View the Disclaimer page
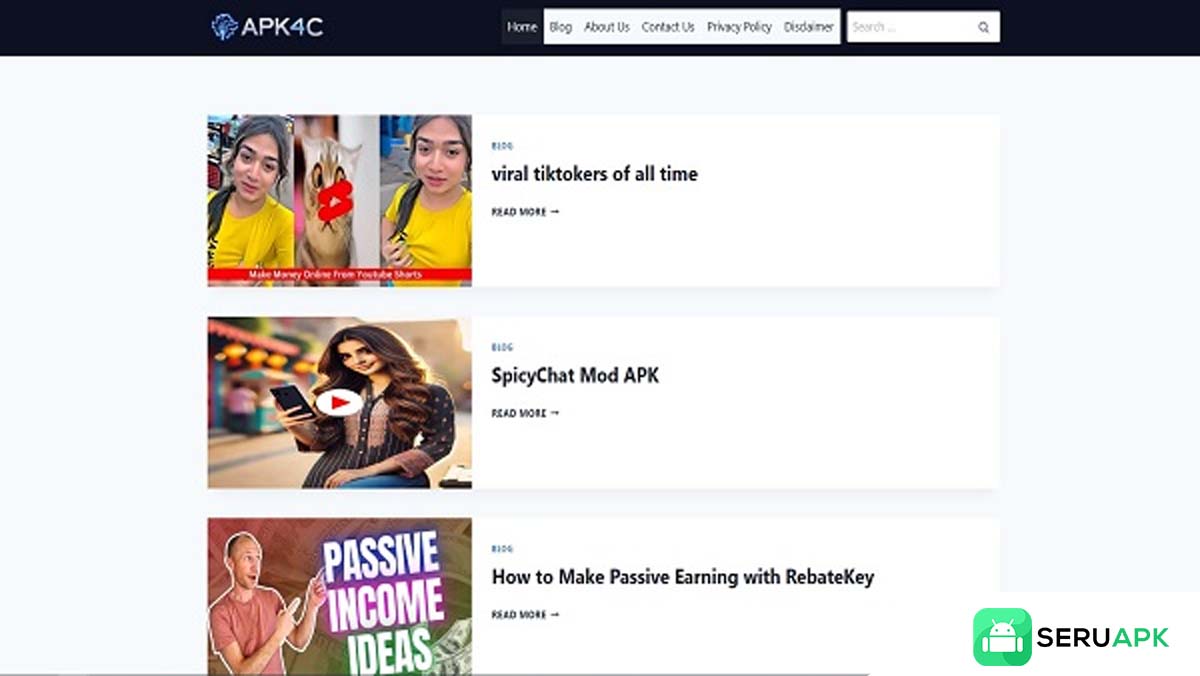Viewport: 1200px width, 676px height. point(809,27)
